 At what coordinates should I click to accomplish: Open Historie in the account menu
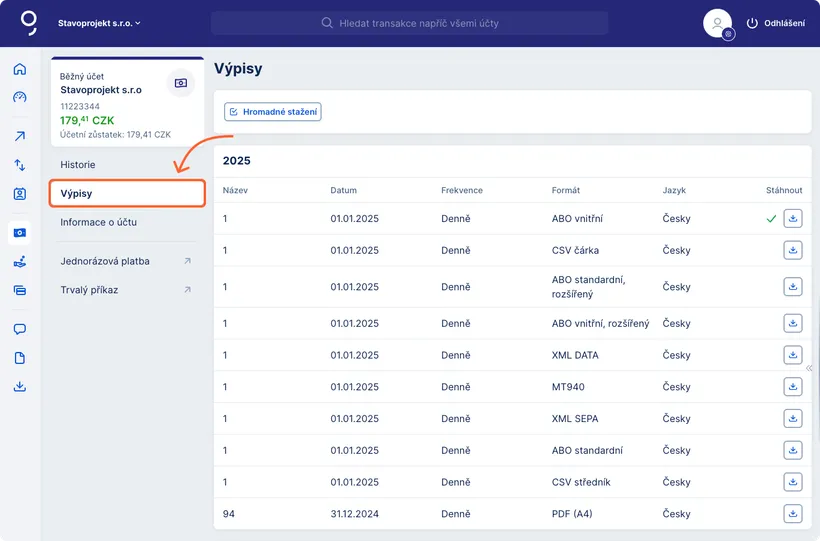tap(78, 164)
